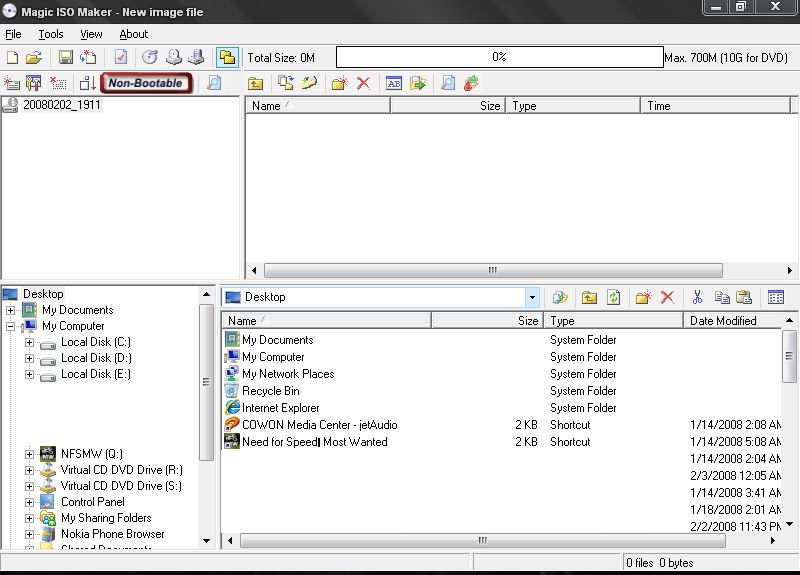Click the copy icon in lower toolbar
This screenshot has width=800, height=575.
click(x=722, y=297)
